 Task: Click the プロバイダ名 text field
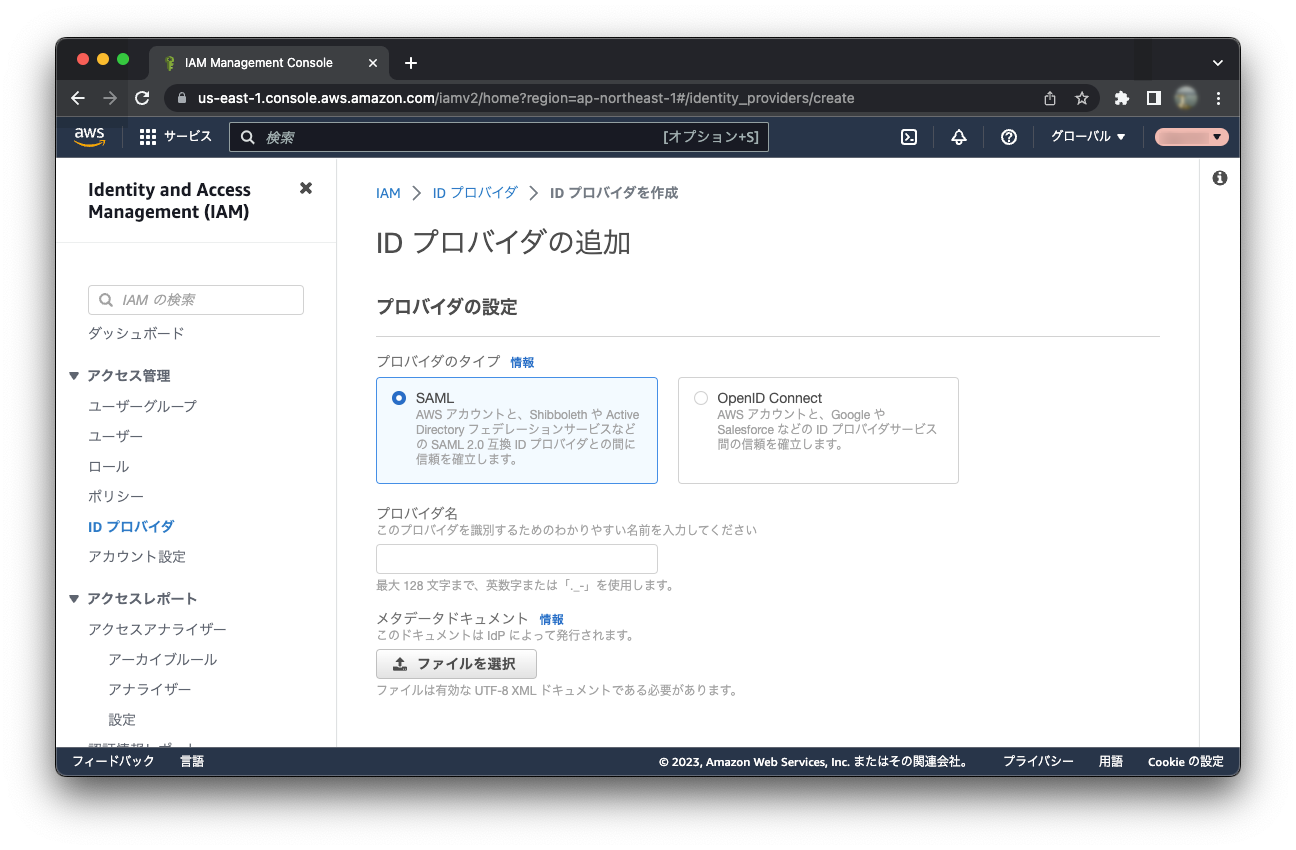click(516, 559)
